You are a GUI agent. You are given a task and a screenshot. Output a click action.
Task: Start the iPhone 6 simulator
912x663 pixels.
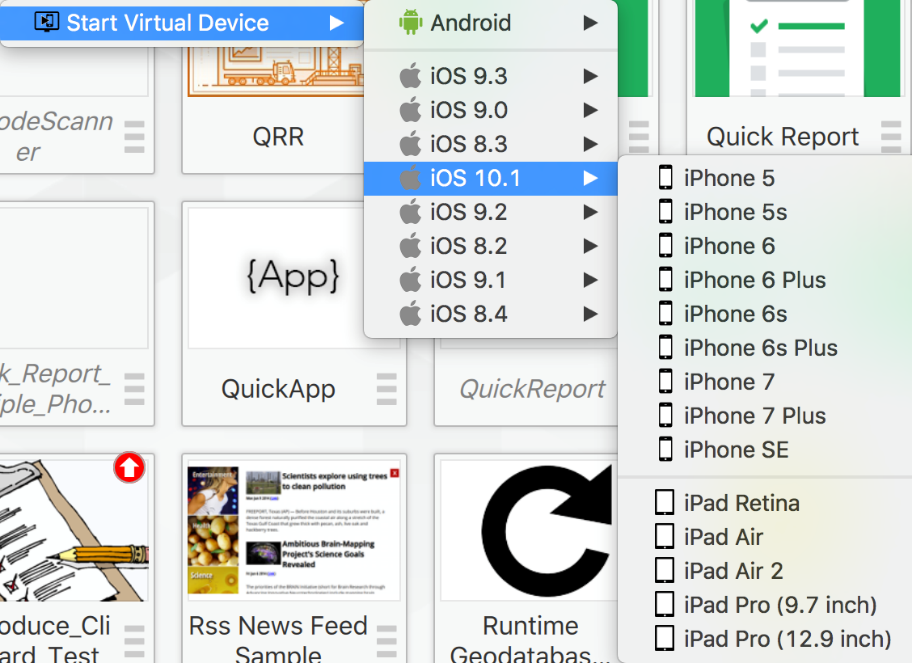765,246
